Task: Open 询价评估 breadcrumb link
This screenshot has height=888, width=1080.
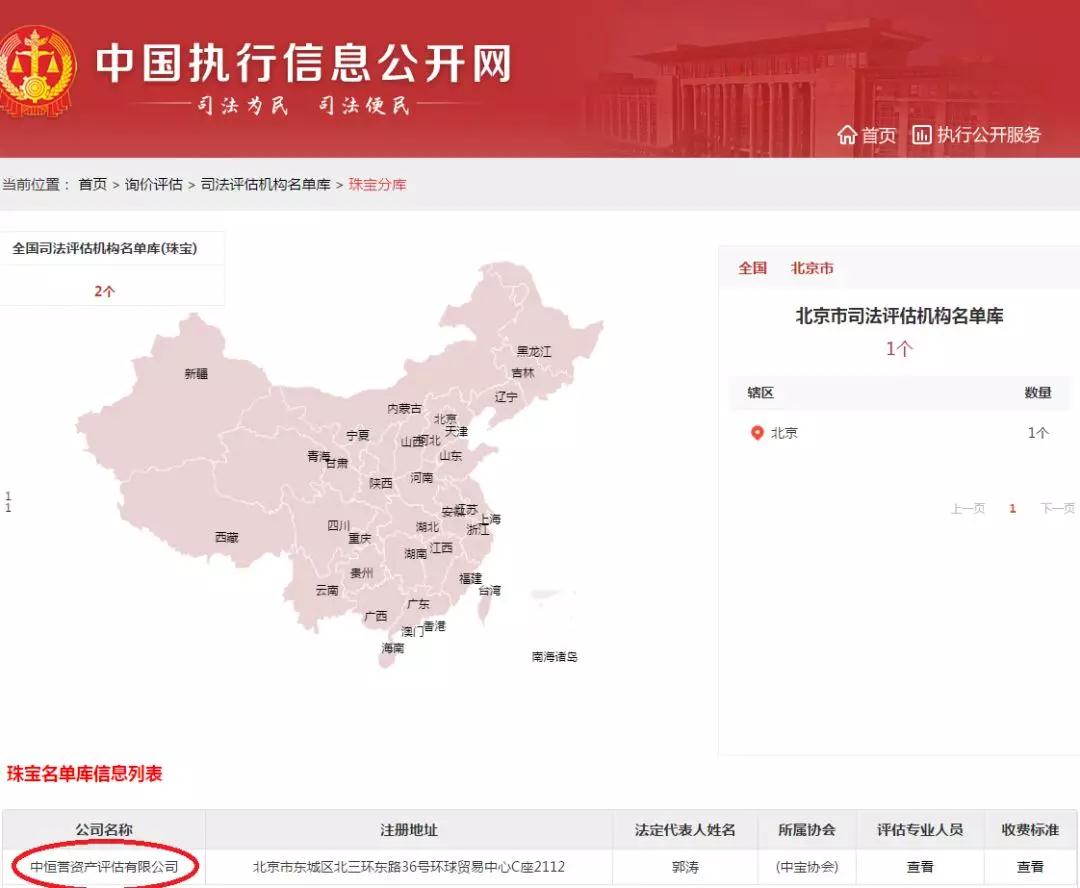Action: [x=154, y=184]
